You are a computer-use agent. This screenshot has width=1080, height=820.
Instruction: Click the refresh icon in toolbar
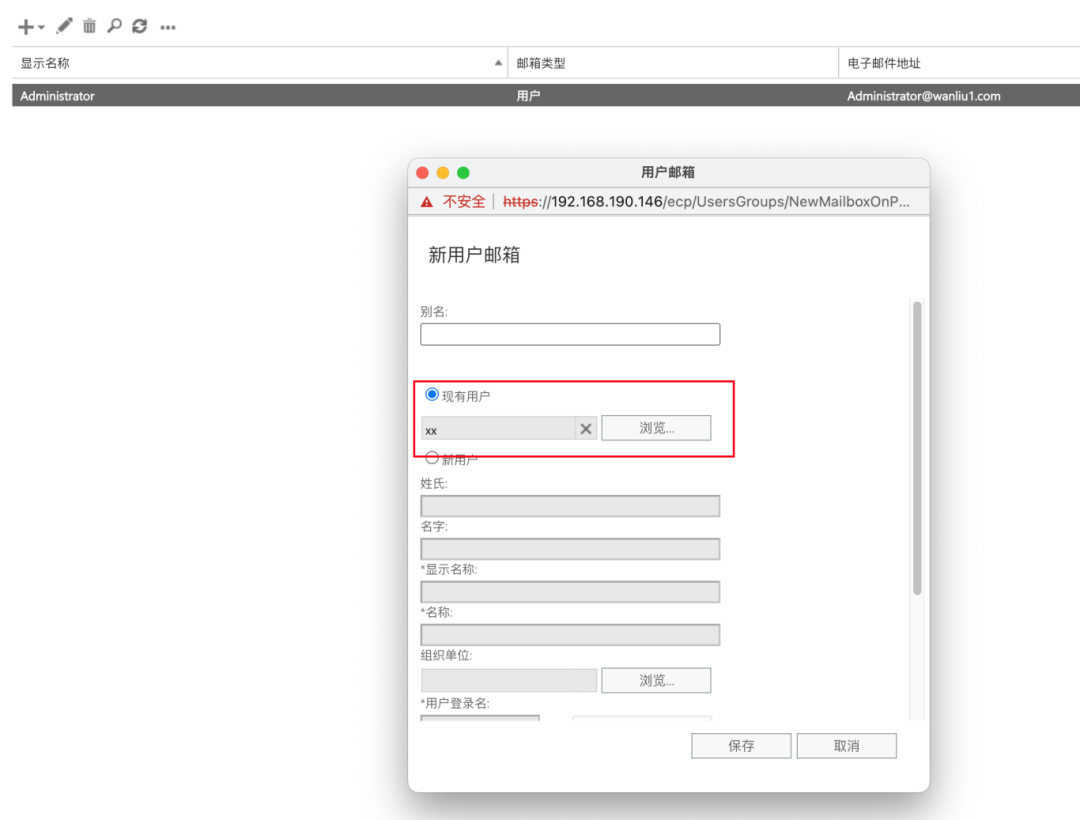pyautogui.click(x=140, y=26)
